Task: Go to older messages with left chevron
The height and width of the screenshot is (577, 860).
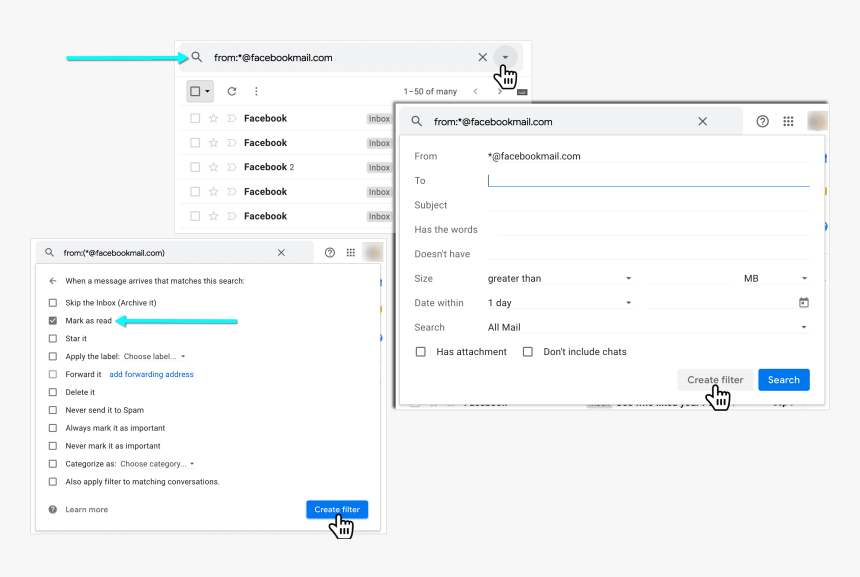Action: coord(476,92)
